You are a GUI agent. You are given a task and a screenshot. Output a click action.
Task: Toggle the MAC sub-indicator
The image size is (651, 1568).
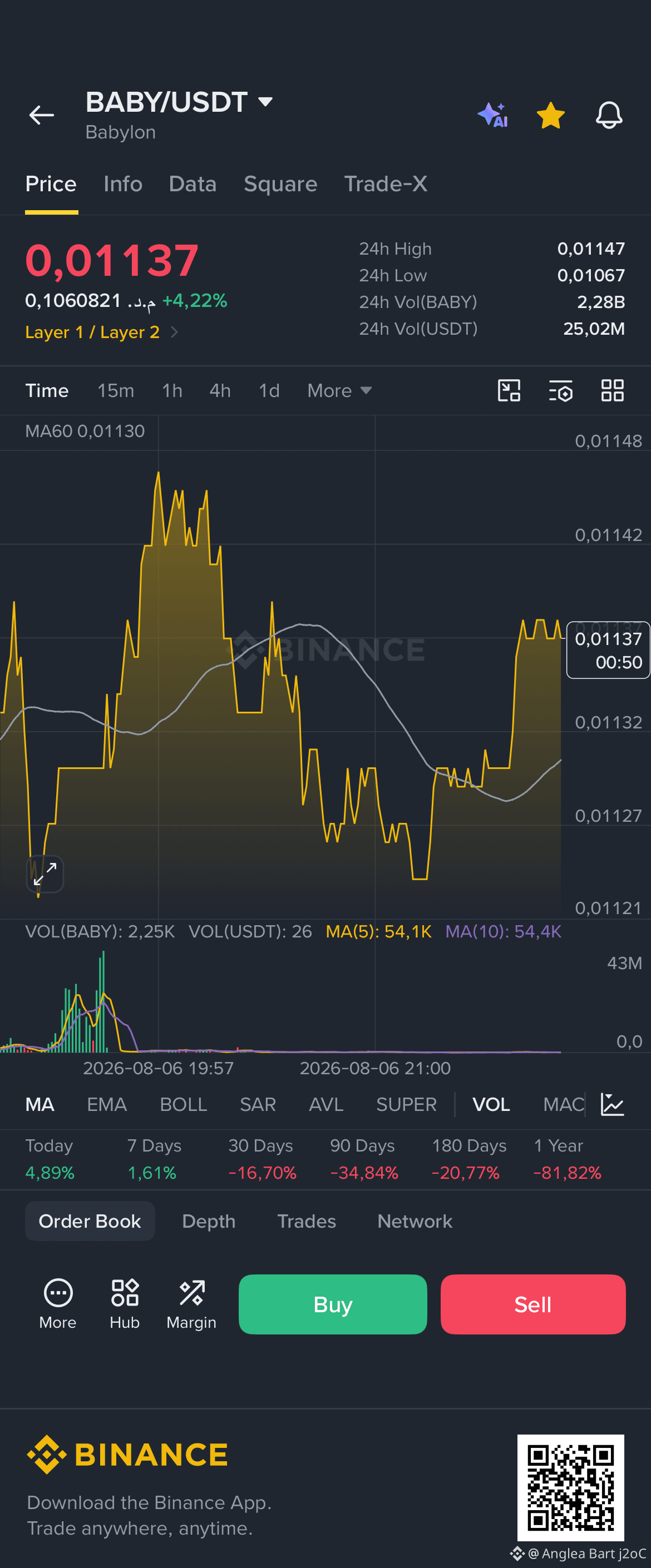pyautogui.click(x=563, y=1104)
